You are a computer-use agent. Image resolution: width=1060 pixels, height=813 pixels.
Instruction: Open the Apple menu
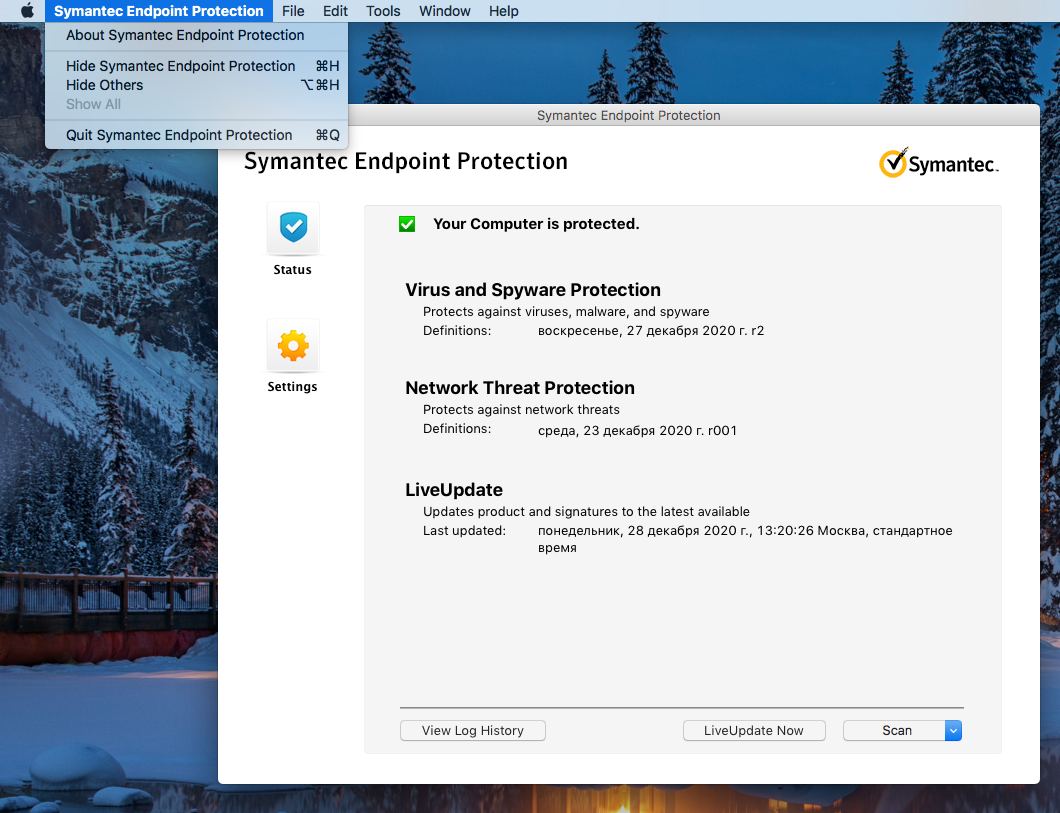(x=27, y=11)
